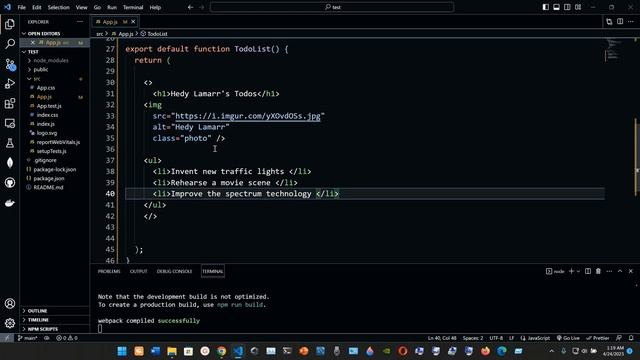The width and height of the screenshot is (640, 360).
Task: Open the notifications bell in status bar
Action: (x=631, y=338)
